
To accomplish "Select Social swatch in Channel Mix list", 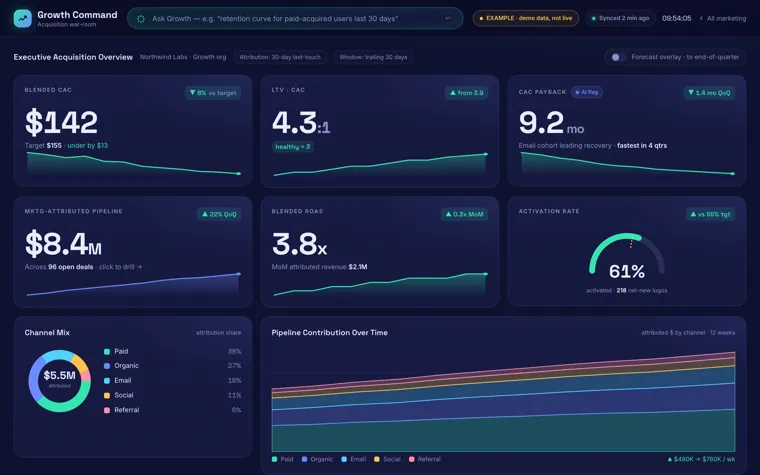I will 107,396.
